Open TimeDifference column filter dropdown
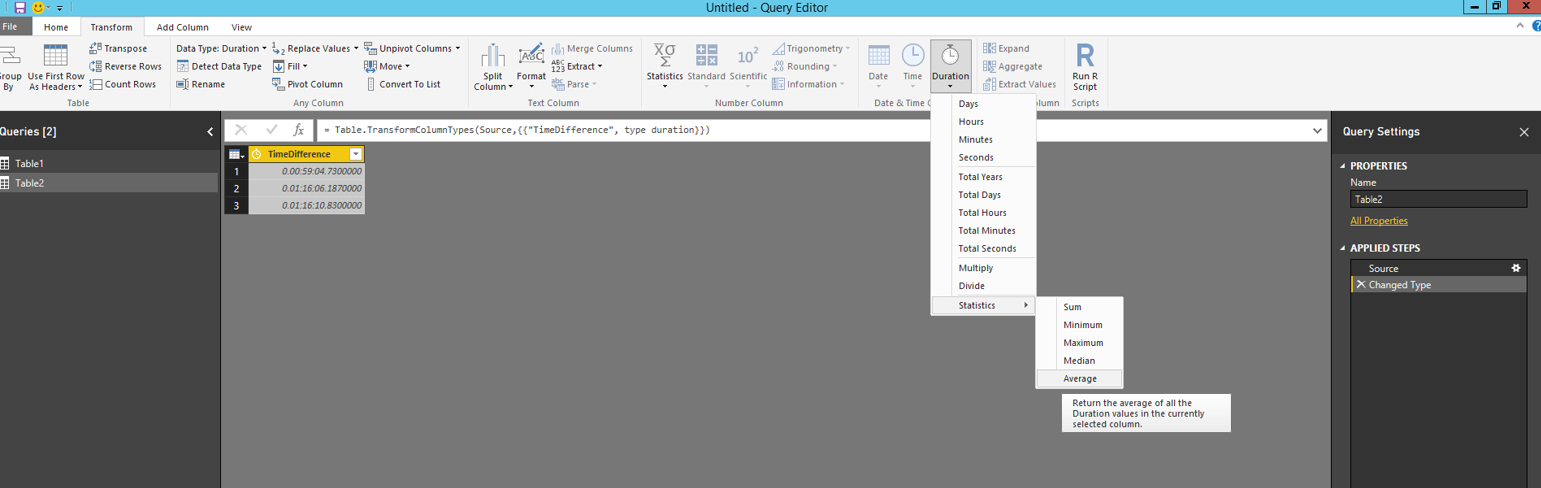1541x488 pixels. (355, 154)
